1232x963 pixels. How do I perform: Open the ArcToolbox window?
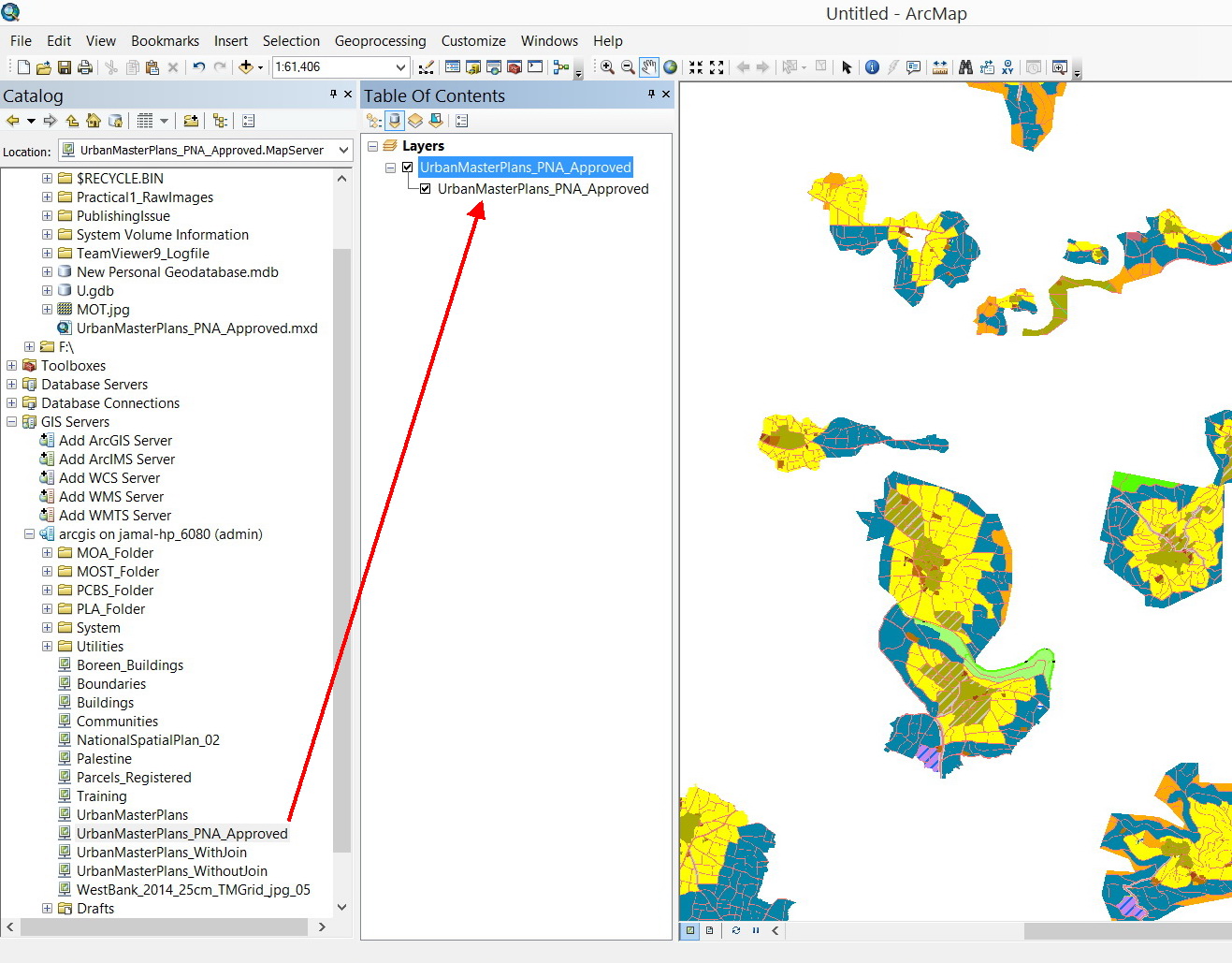point(515,67)
